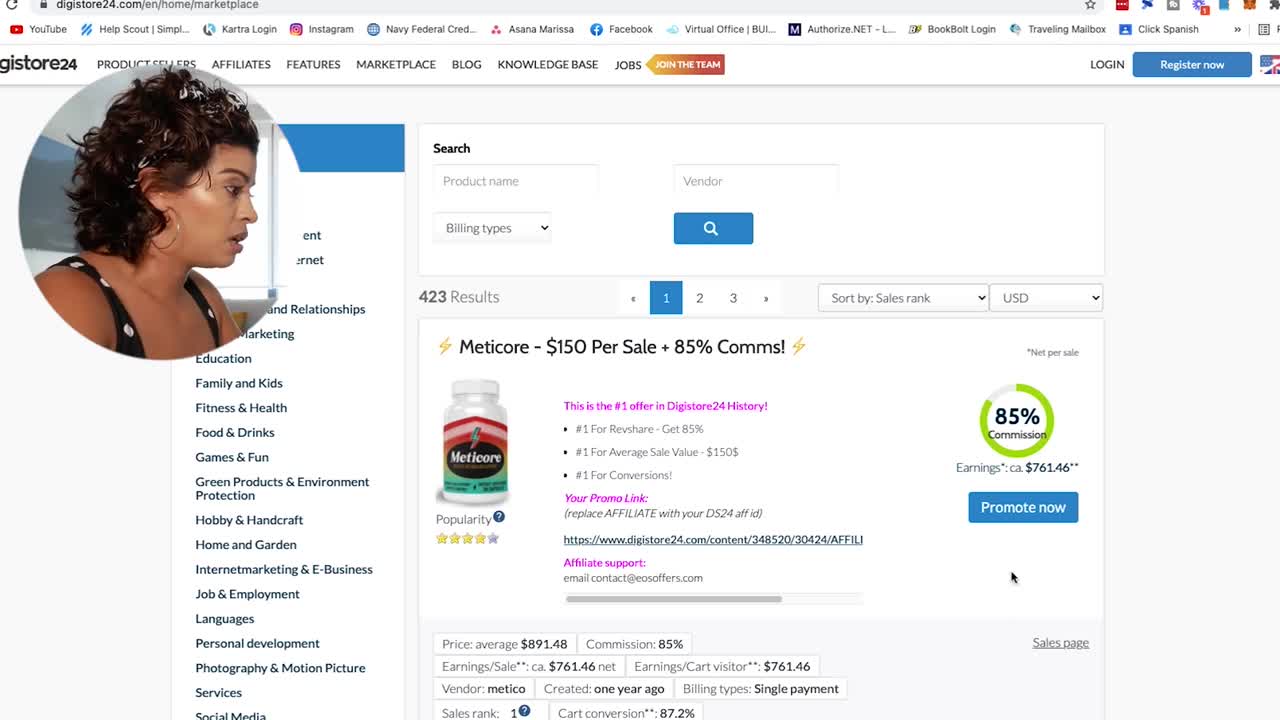This screenshot has height=720, width=1280.
Task: Select results page 2
Action: pos(699,298)
